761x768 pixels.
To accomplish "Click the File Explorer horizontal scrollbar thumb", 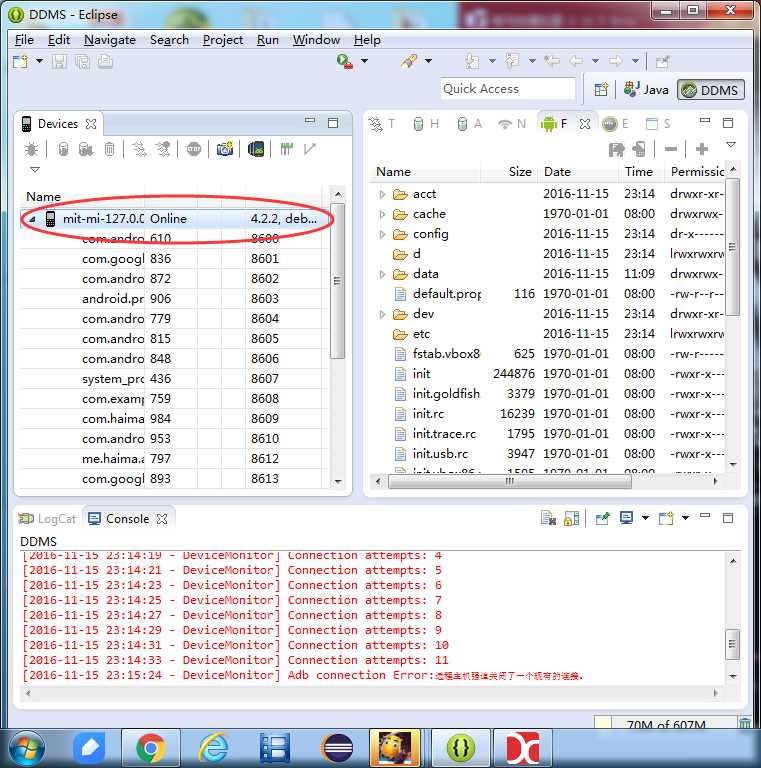I will [x=510, y=481].
